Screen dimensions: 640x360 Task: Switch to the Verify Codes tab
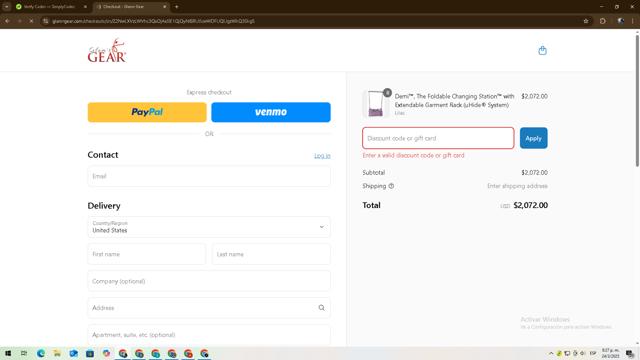coord(50,7)
